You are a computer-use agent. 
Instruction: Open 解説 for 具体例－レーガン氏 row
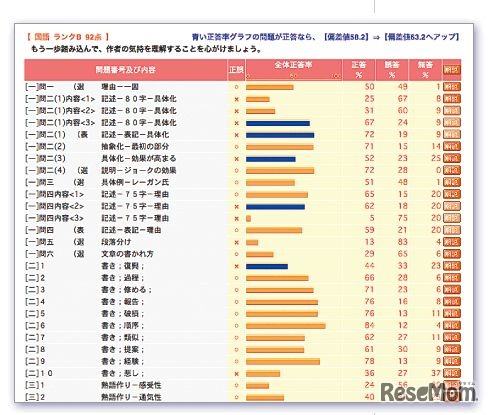(452, 182)
